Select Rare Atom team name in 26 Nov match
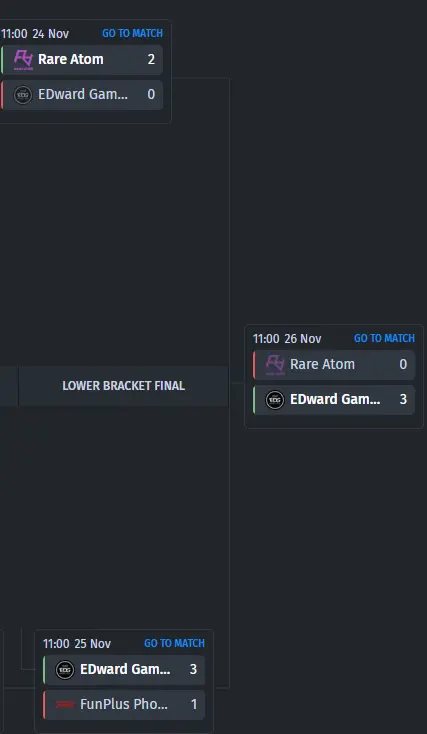 (323, 364)
